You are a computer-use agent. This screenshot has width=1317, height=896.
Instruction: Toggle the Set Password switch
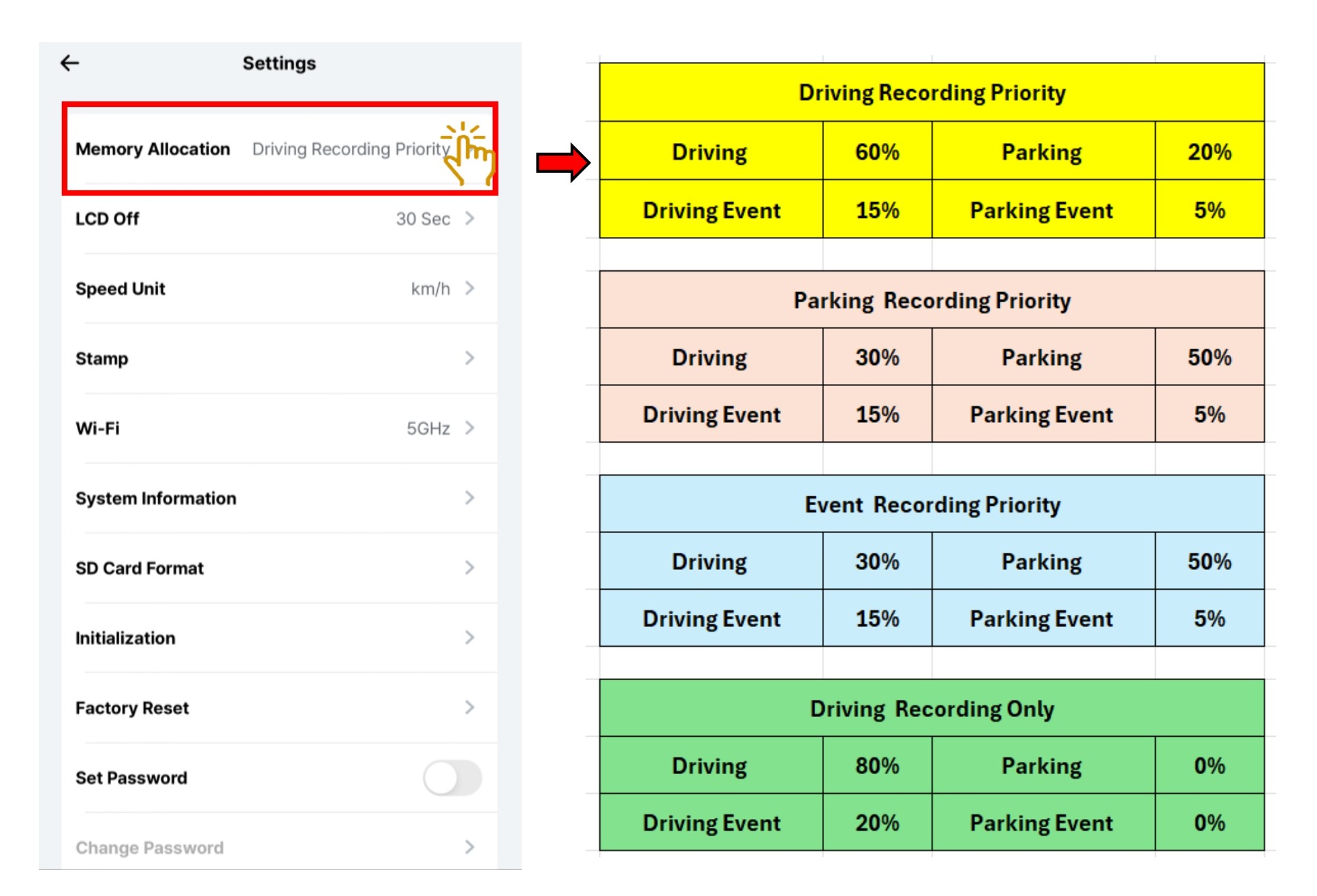(452, 778)
